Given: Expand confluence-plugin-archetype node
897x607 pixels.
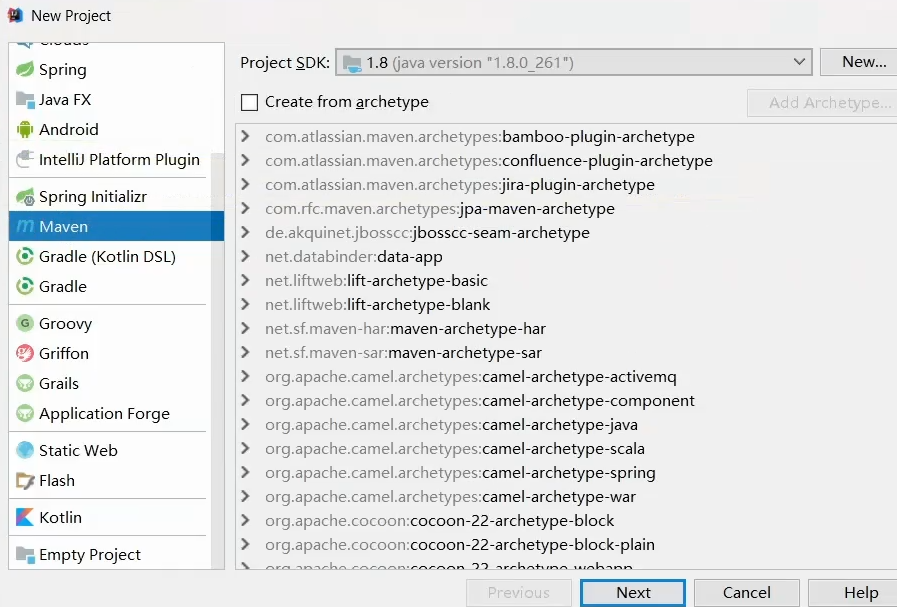Looking at the screenshot, I should (245, 160).
